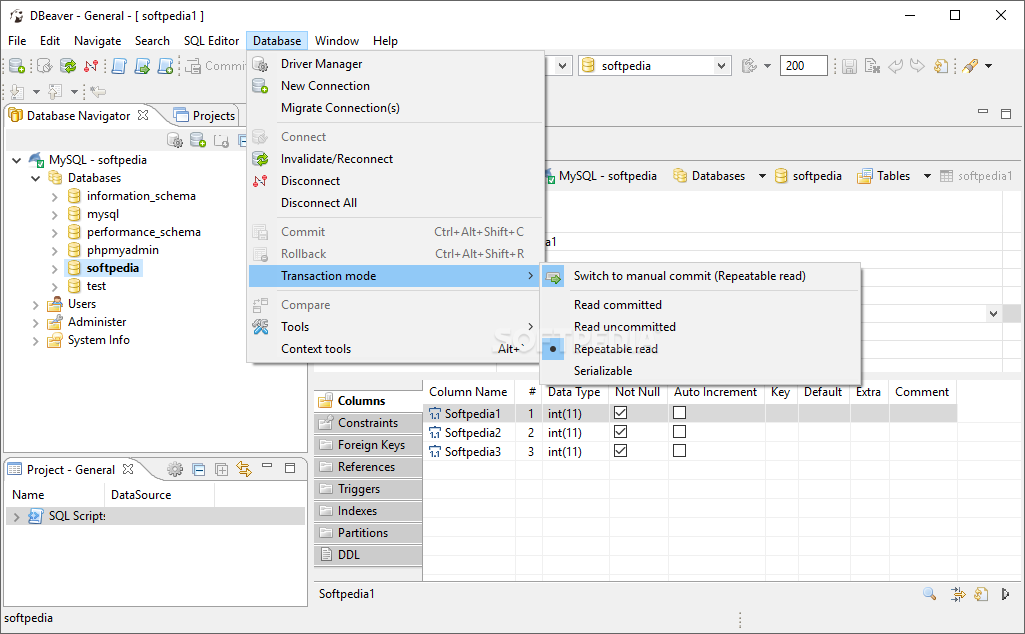Toggle Not Null checkbox for Softpedia1
This screenshot has height=634, width=1025.
coord(620,413)
